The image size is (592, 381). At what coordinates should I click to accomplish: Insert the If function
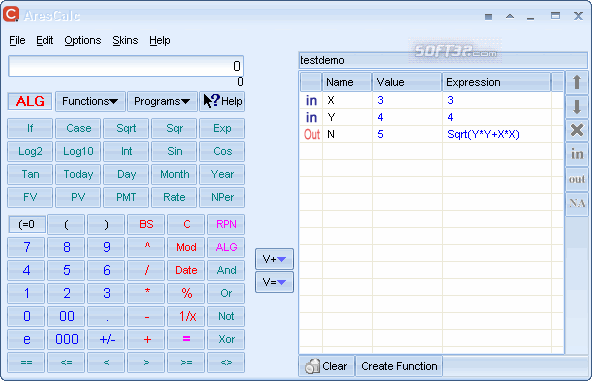click(30, 128)
